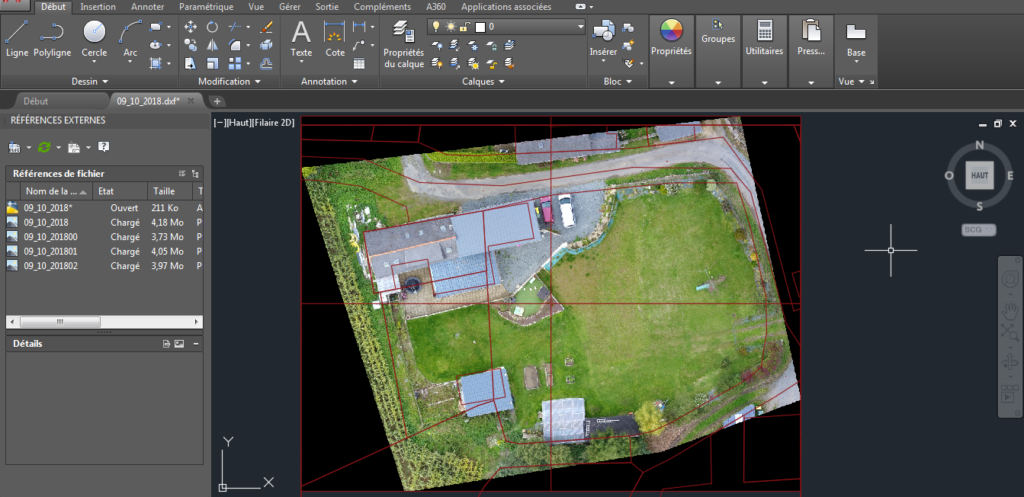The image size is (1024, 497).
Task: Add a new drawing tab with plus
Action: click(x=217, y=101)
